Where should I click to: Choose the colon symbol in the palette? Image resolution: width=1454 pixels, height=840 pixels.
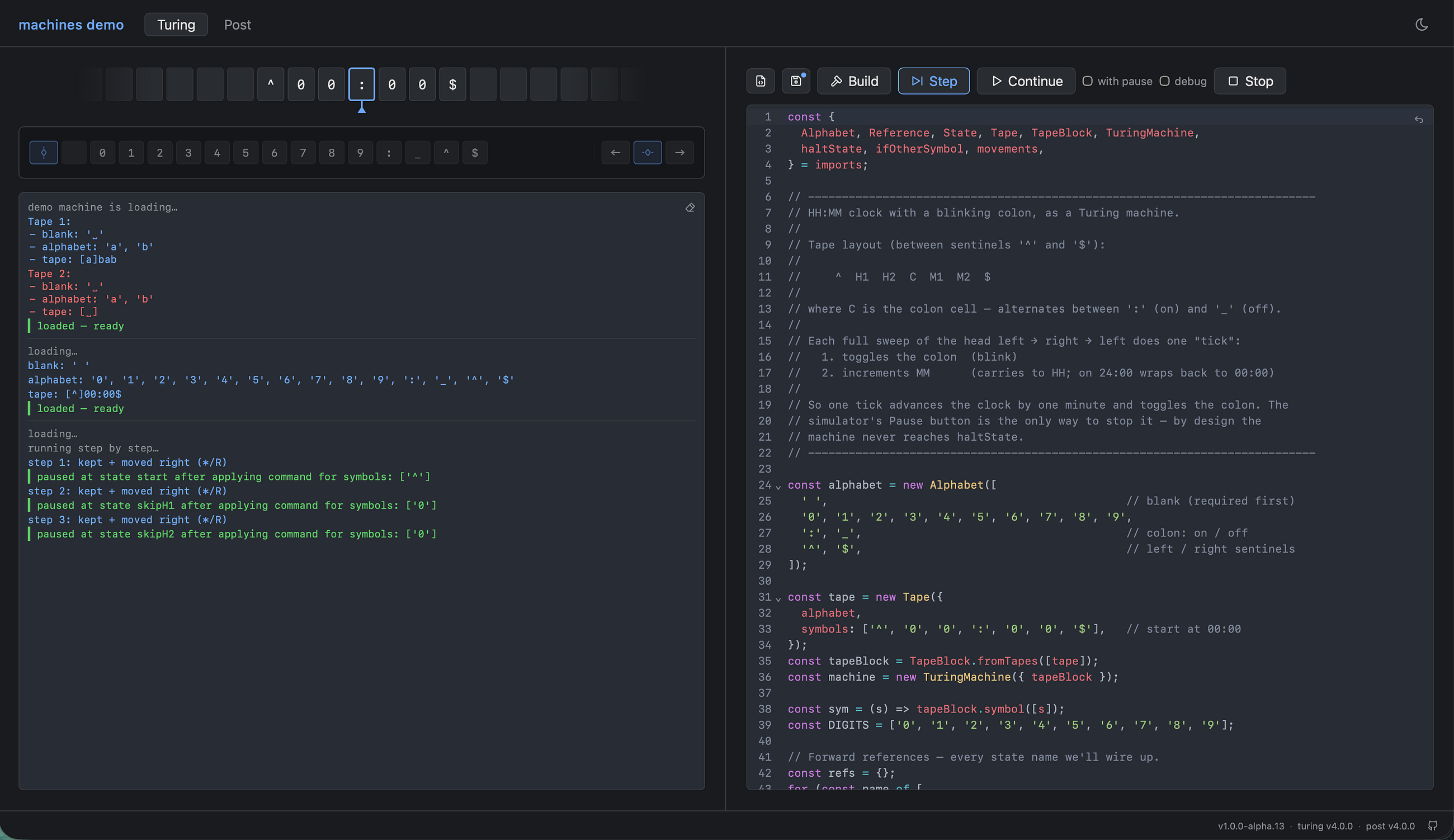389,153
